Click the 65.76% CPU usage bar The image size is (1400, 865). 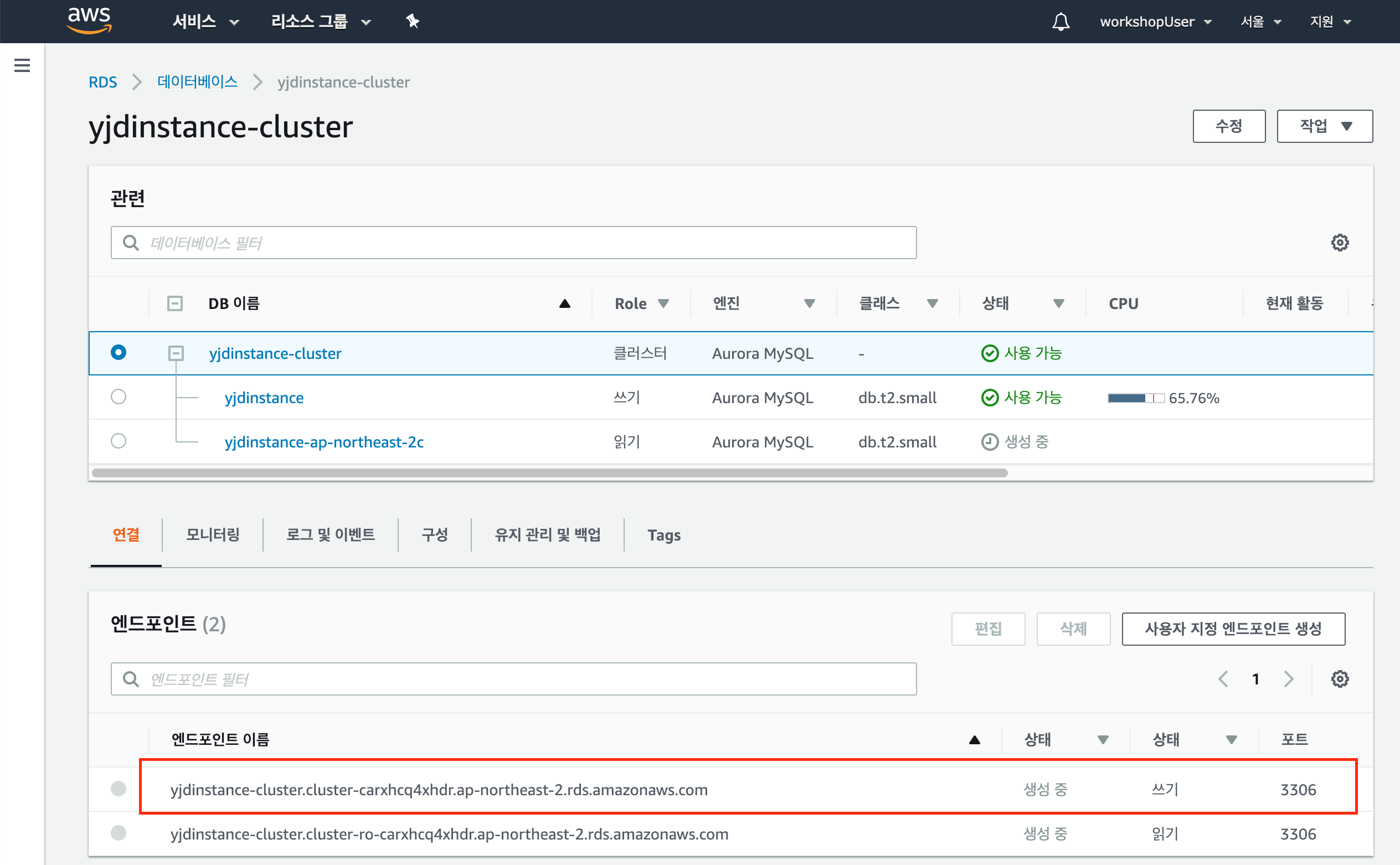click(x=1136, y=398)
